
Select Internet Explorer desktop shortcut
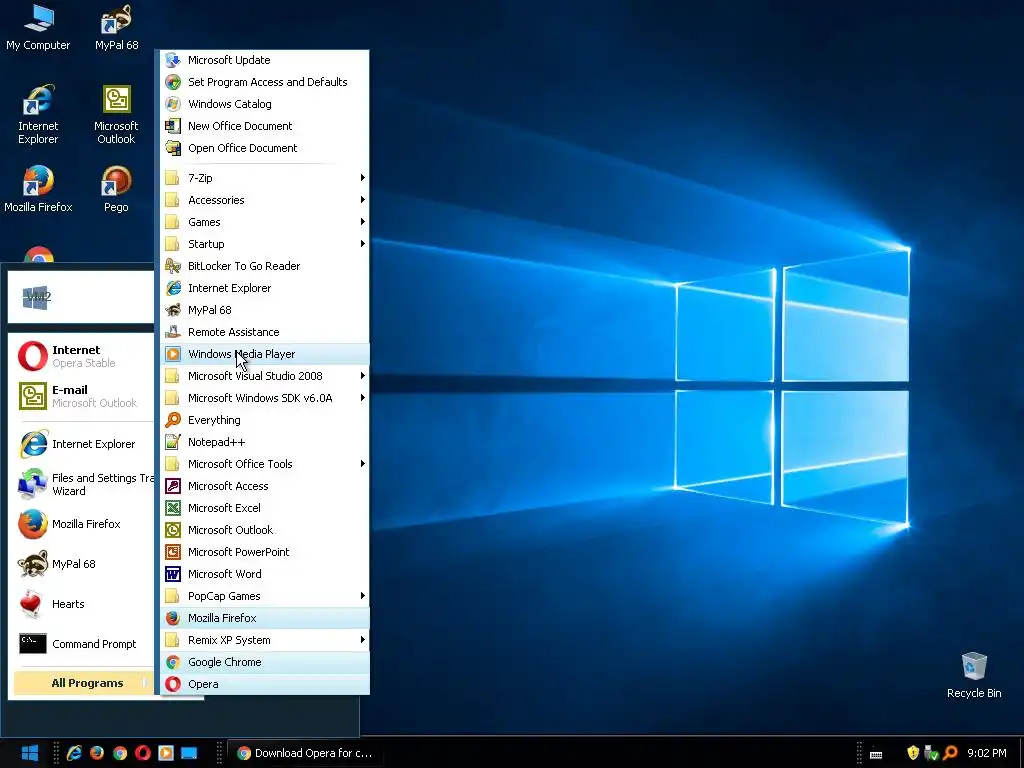[x=38, y=114]
